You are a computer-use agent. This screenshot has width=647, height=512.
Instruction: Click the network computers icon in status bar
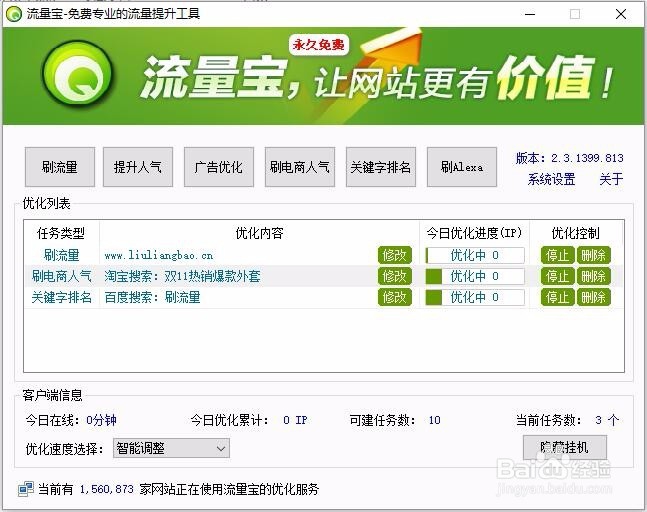tap(26, 489)
